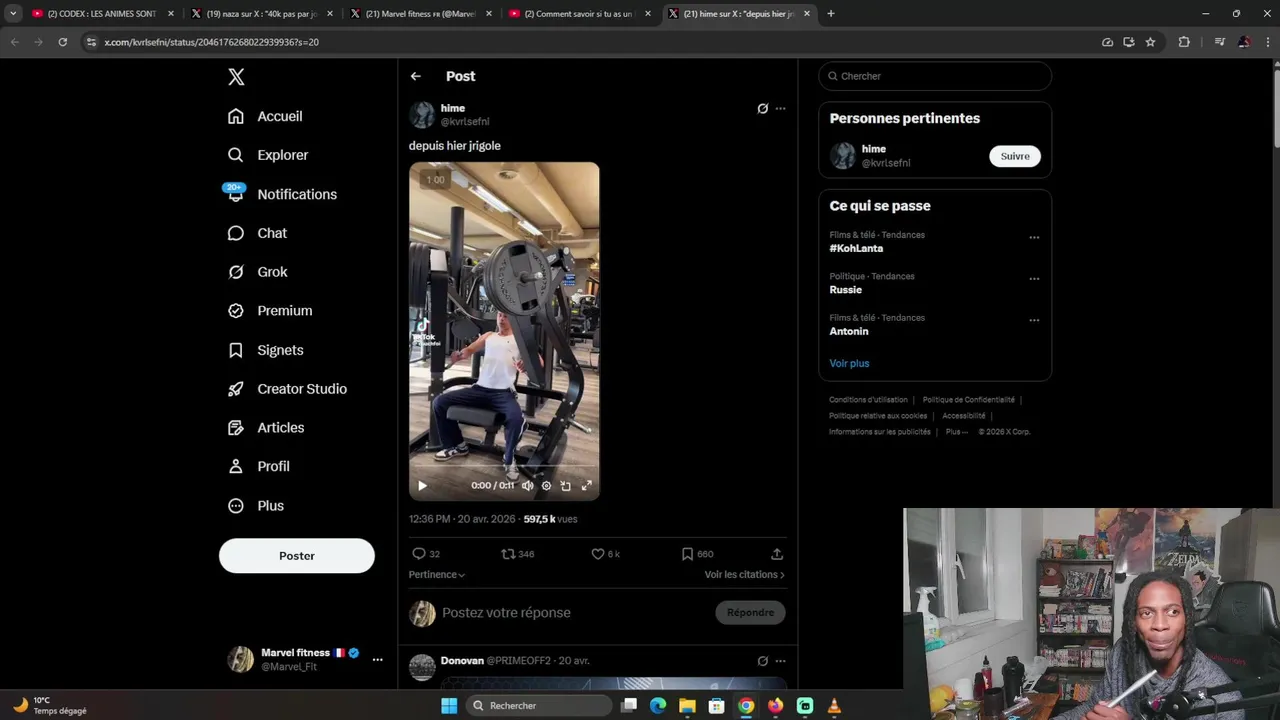Screen dimensions: 1280x720
Task: Open Conditions d'utilisation link
Action: 868,400
